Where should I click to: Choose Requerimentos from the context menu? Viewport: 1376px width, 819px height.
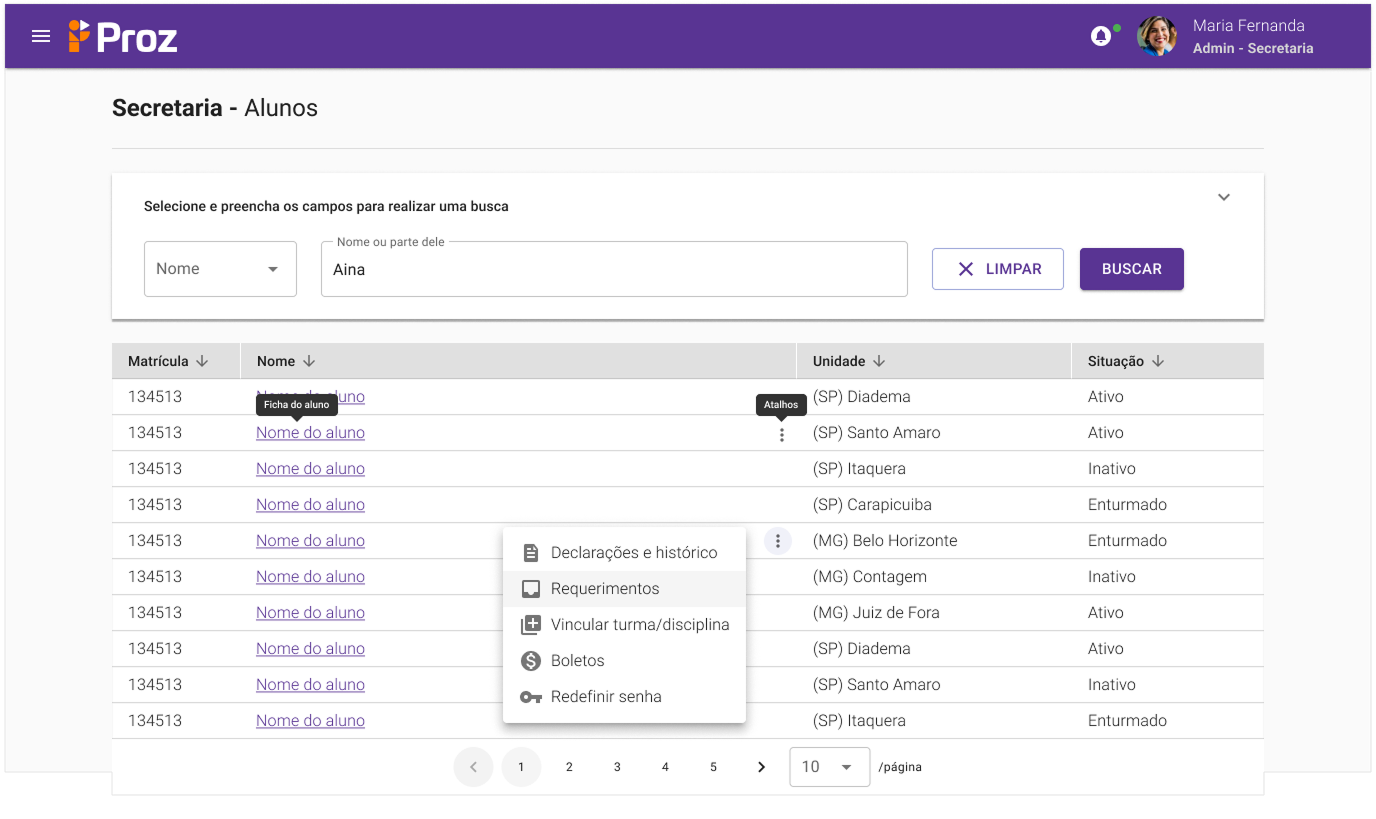click(605, 589)
